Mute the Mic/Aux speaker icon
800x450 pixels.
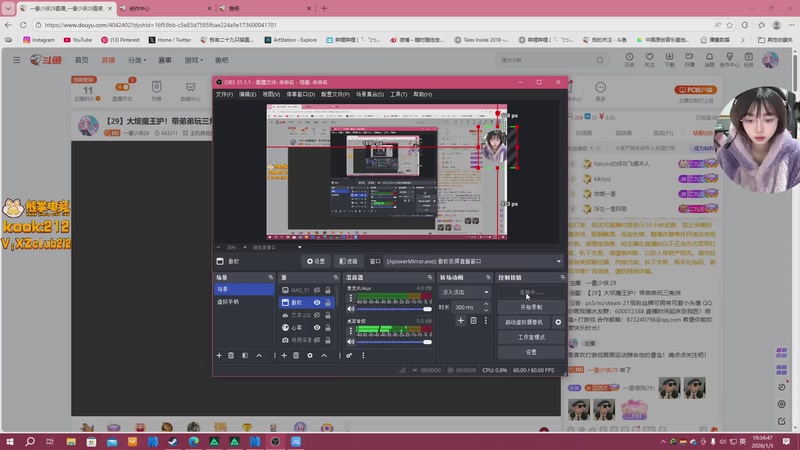coord(351,309)
